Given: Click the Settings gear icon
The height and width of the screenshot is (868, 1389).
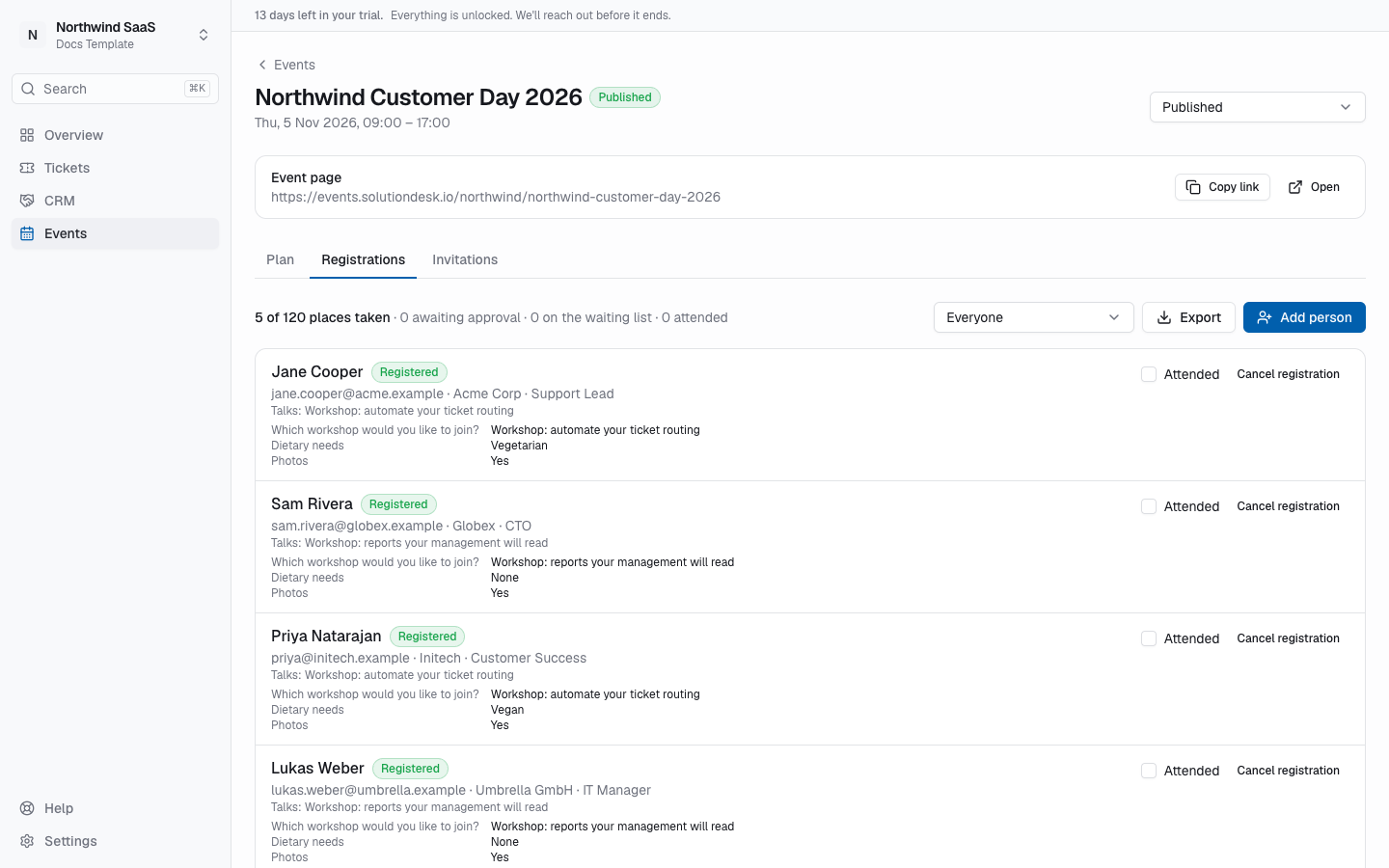Looking at the screenshot, I should coord(27,841).
